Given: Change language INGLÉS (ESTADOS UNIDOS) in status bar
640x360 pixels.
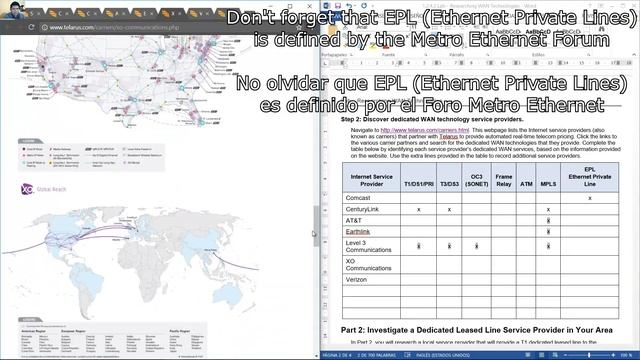Looking at the screenshot, I should tap(442, 356).
